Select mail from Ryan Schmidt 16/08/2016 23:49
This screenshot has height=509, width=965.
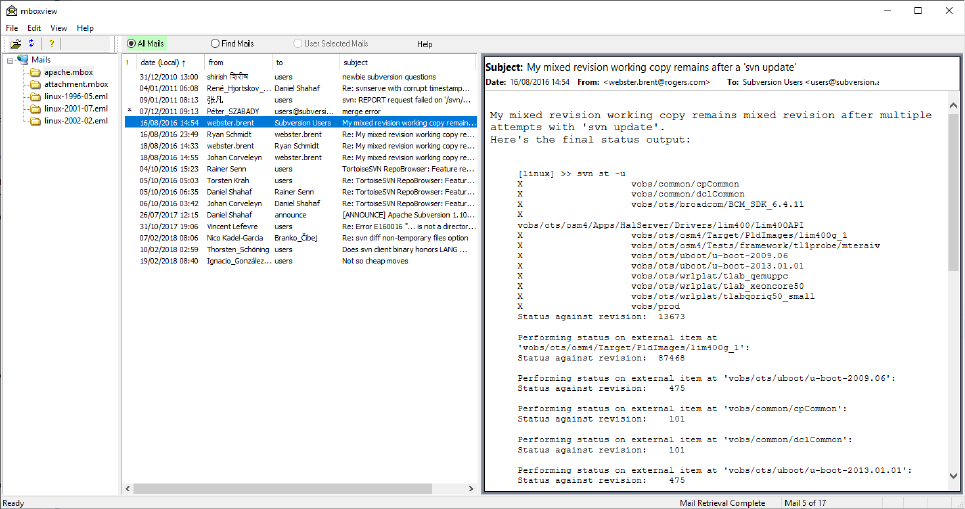click(300, 134)
